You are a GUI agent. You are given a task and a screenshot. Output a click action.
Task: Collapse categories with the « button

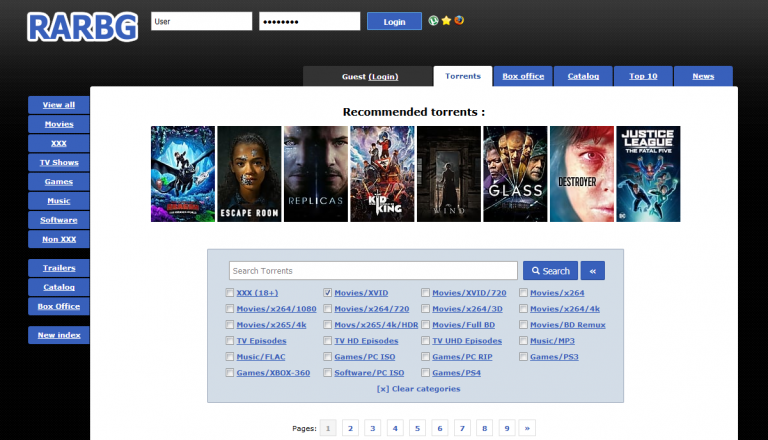(x=593, y=270)
